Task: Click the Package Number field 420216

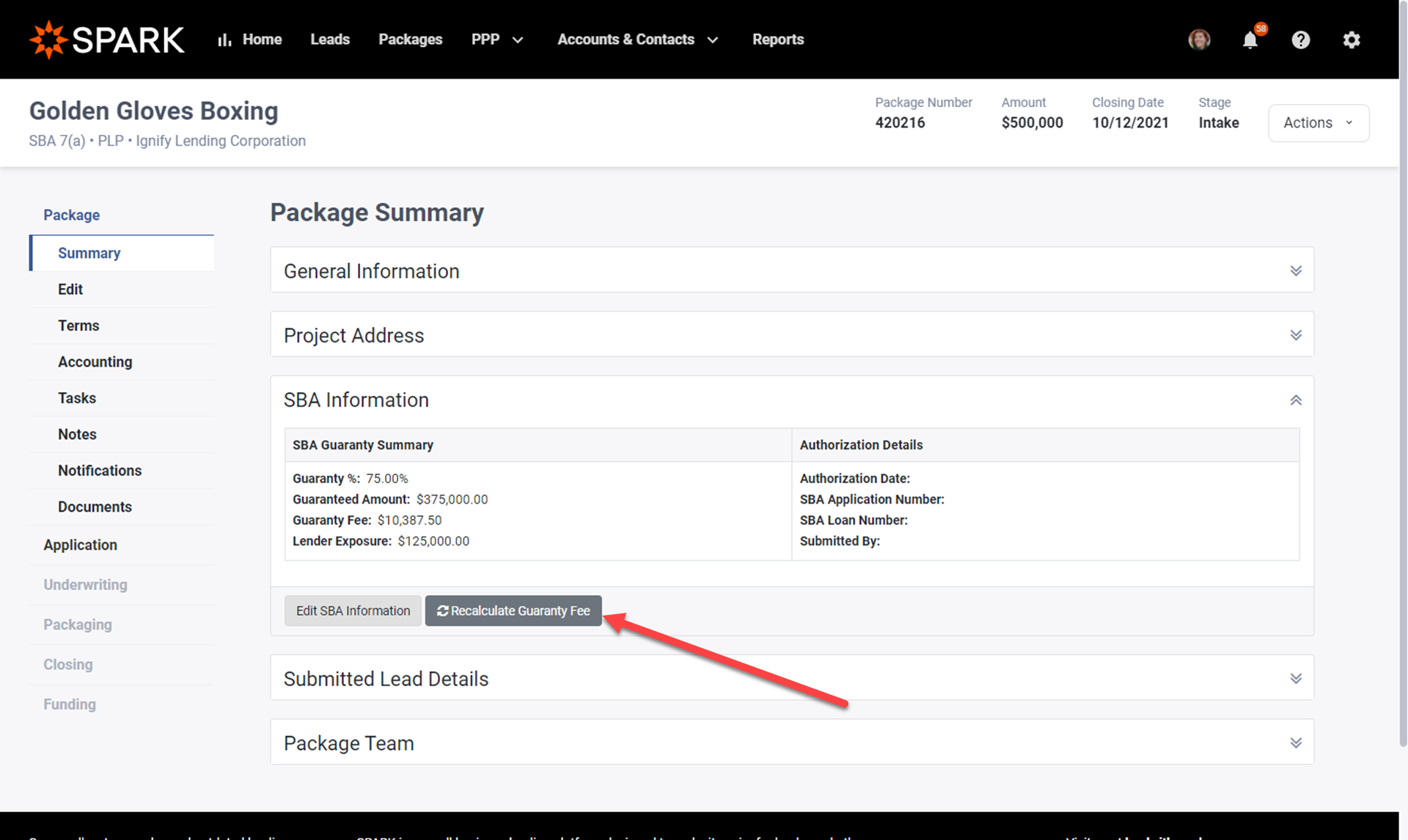Action: (900, 122)
